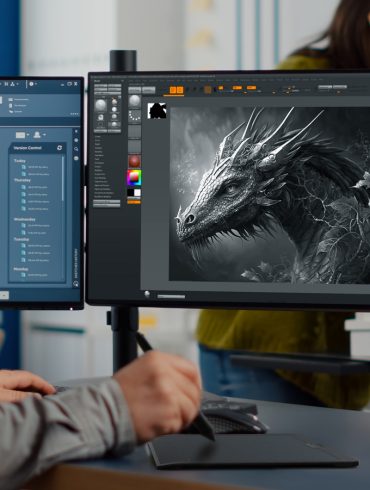Open first file entry under Today
Screen dimensions: 370x490
[35, 167]
